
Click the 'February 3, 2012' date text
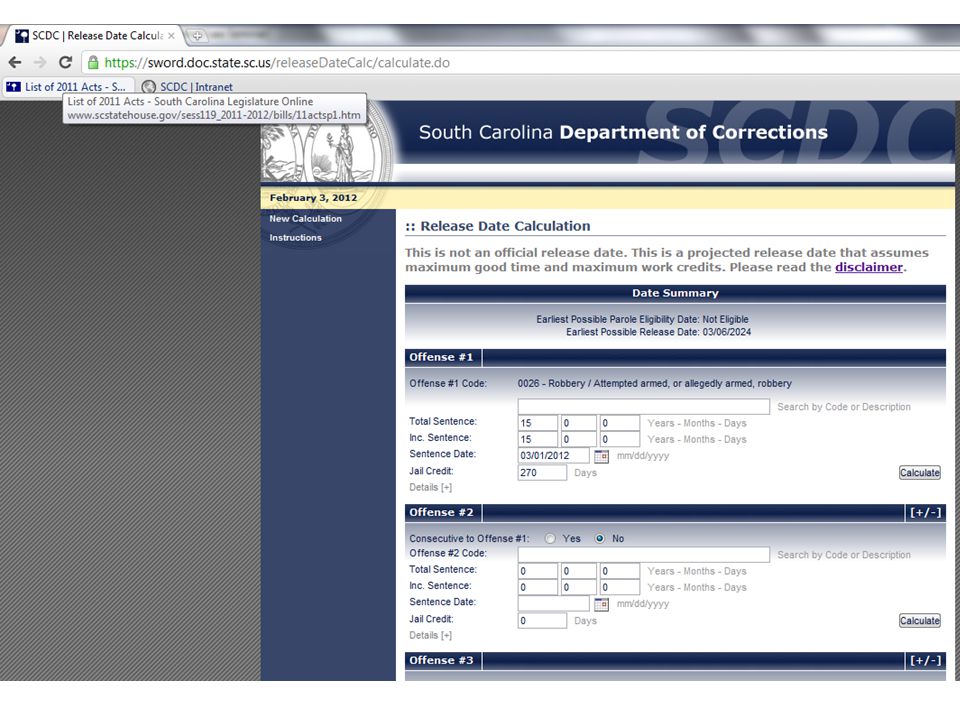tap(313, 198)
